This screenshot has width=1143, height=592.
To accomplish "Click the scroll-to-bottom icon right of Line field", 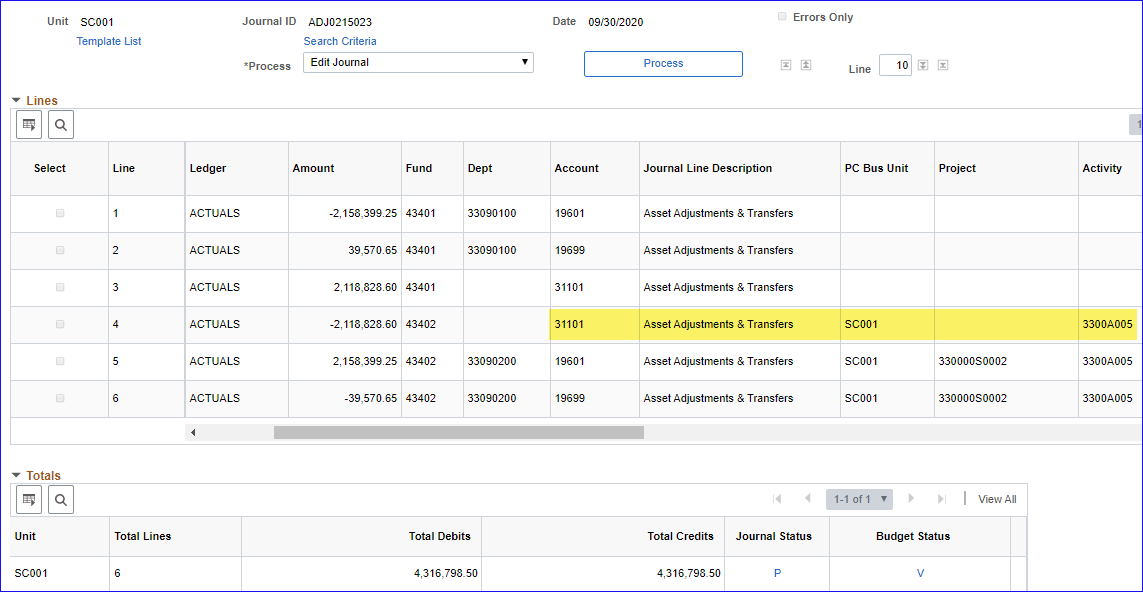I will coord(943,65).
